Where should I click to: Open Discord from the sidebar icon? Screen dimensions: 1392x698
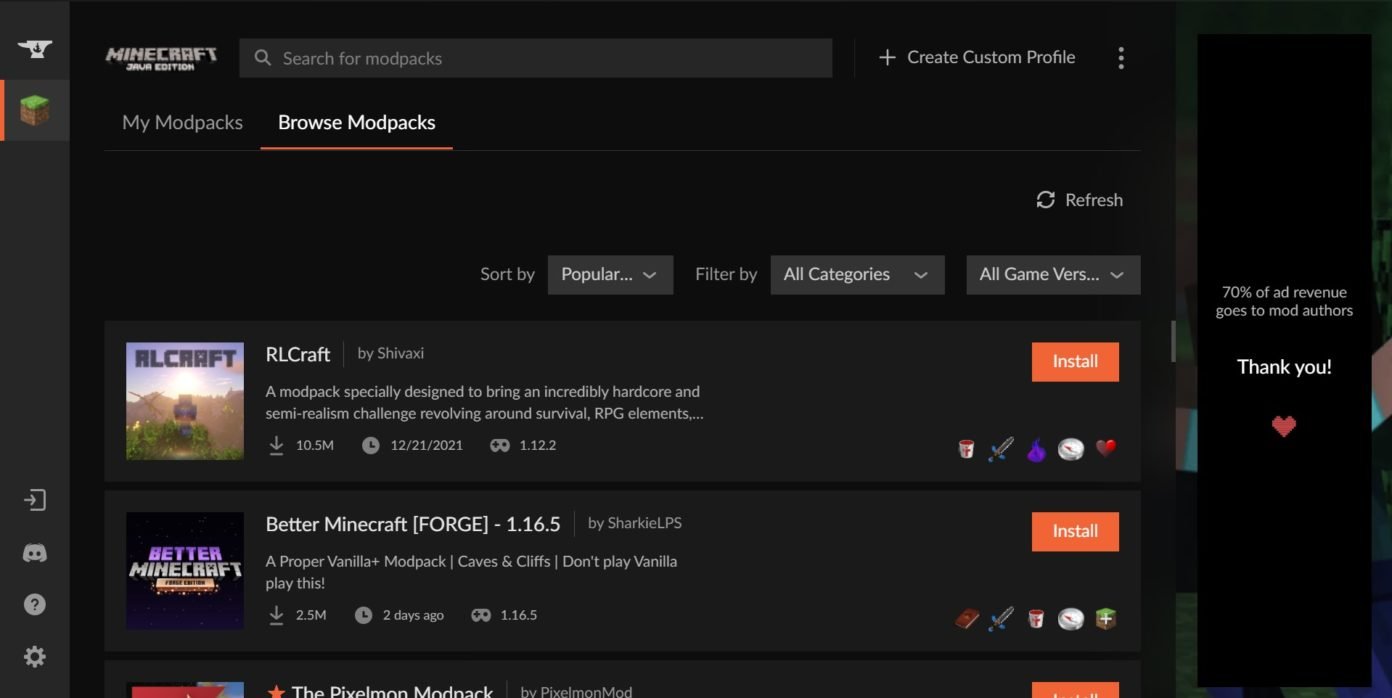click(35, 553)
